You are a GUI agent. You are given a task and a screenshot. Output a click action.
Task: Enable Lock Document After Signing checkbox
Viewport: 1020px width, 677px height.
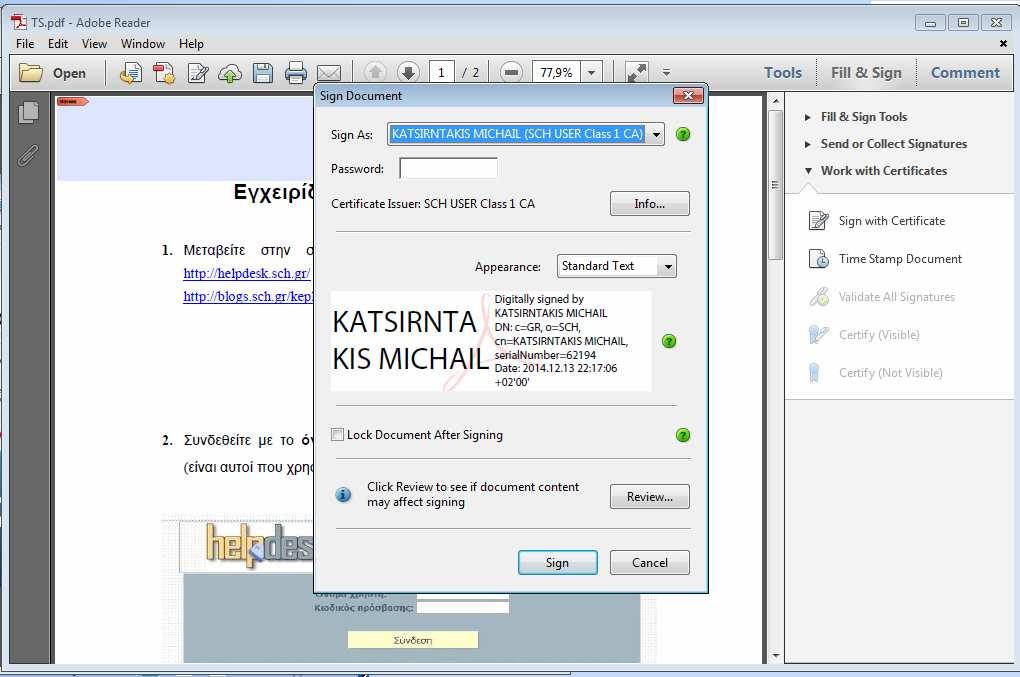(x=337, y=434)
